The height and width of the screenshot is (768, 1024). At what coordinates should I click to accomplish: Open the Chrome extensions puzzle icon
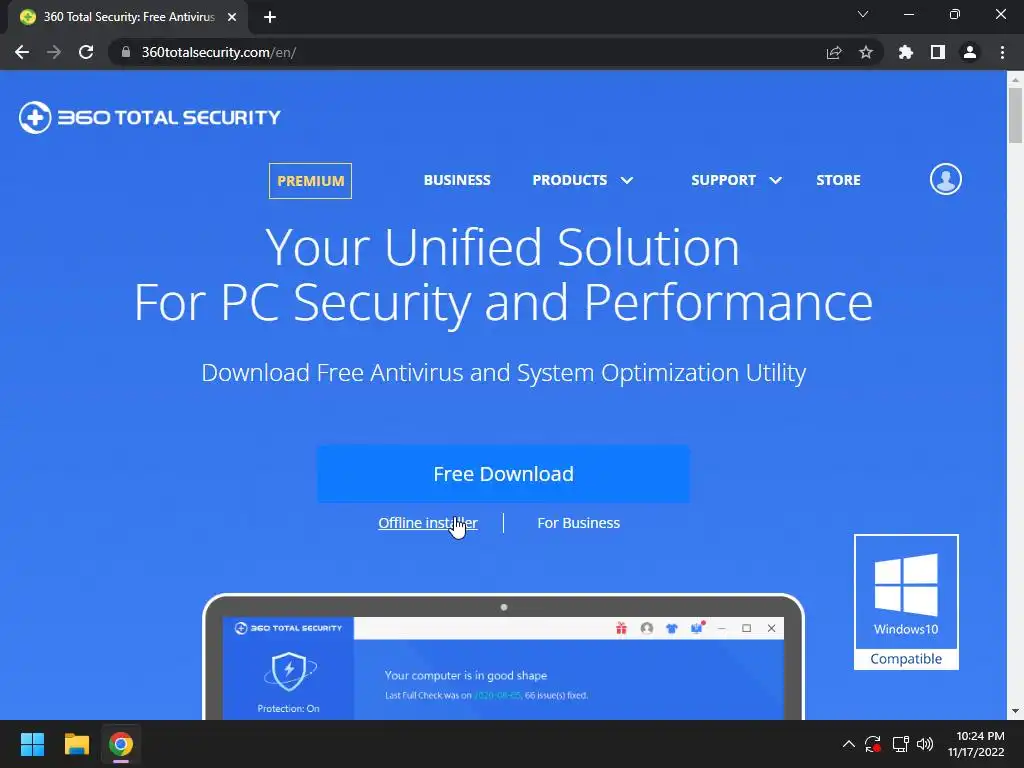(x=905, y=52)
